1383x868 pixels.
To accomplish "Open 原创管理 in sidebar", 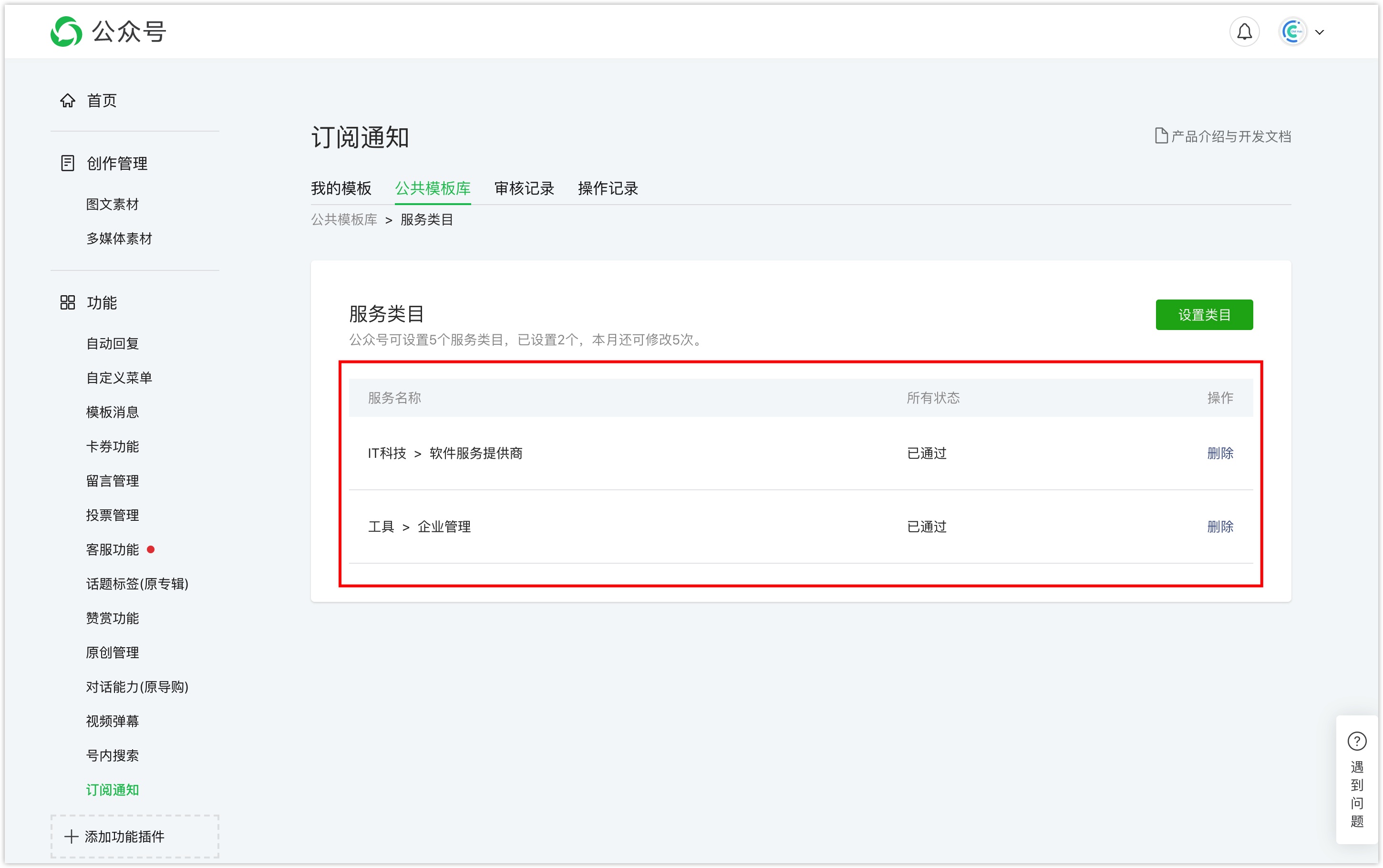I will click(113, 653).
